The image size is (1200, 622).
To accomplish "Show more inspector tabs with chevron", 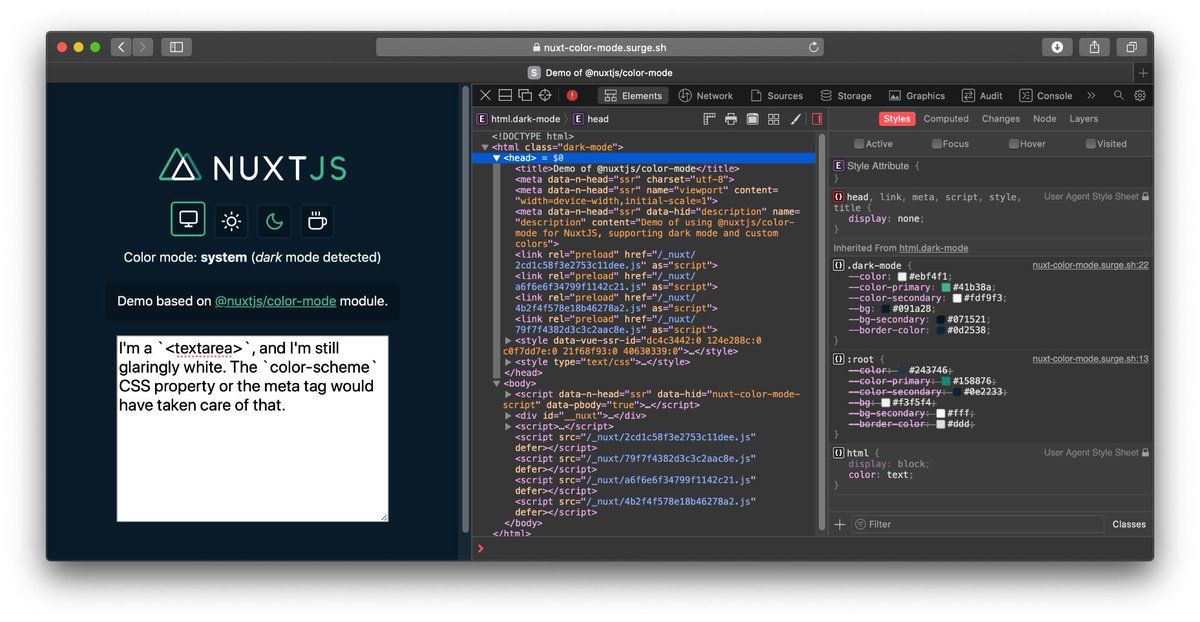I will tap(1091, 96).
